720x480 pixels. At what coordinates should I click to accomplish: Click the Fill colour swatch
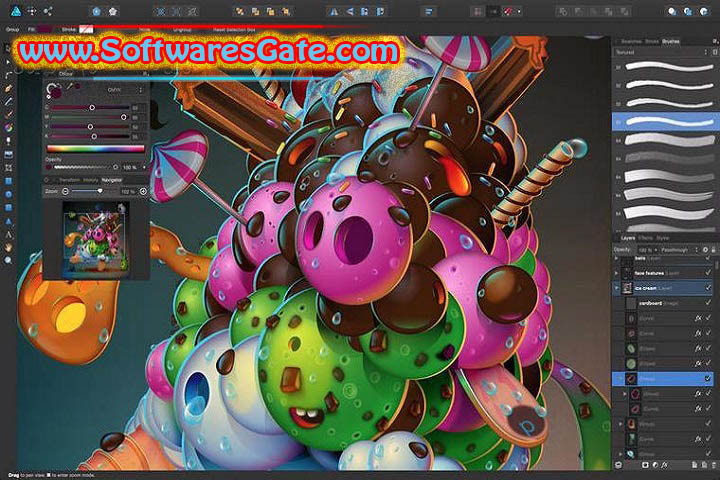point(44,29)
